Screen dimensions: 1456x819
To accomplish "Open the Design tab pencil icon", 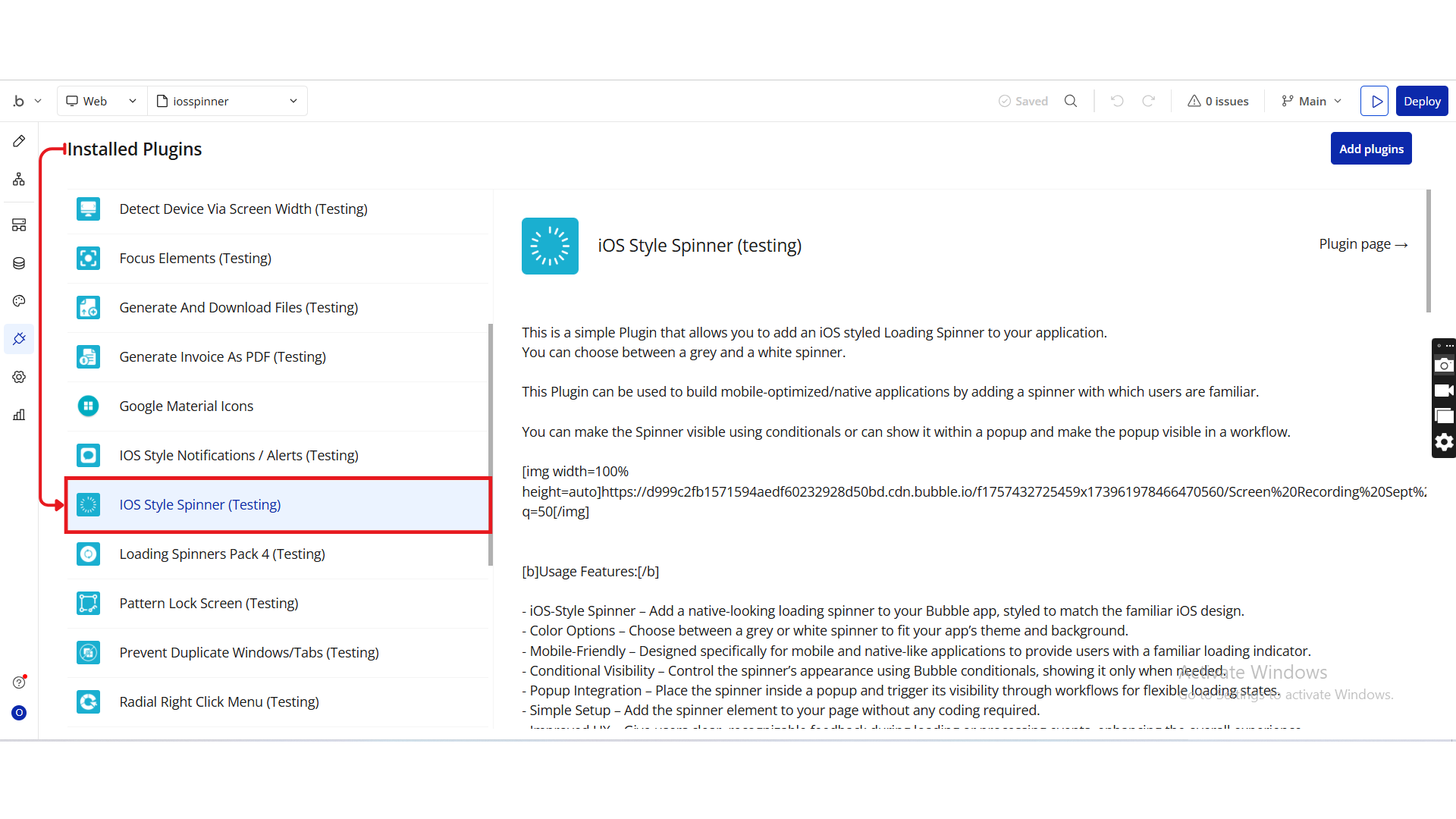I will tap(19, 141).
